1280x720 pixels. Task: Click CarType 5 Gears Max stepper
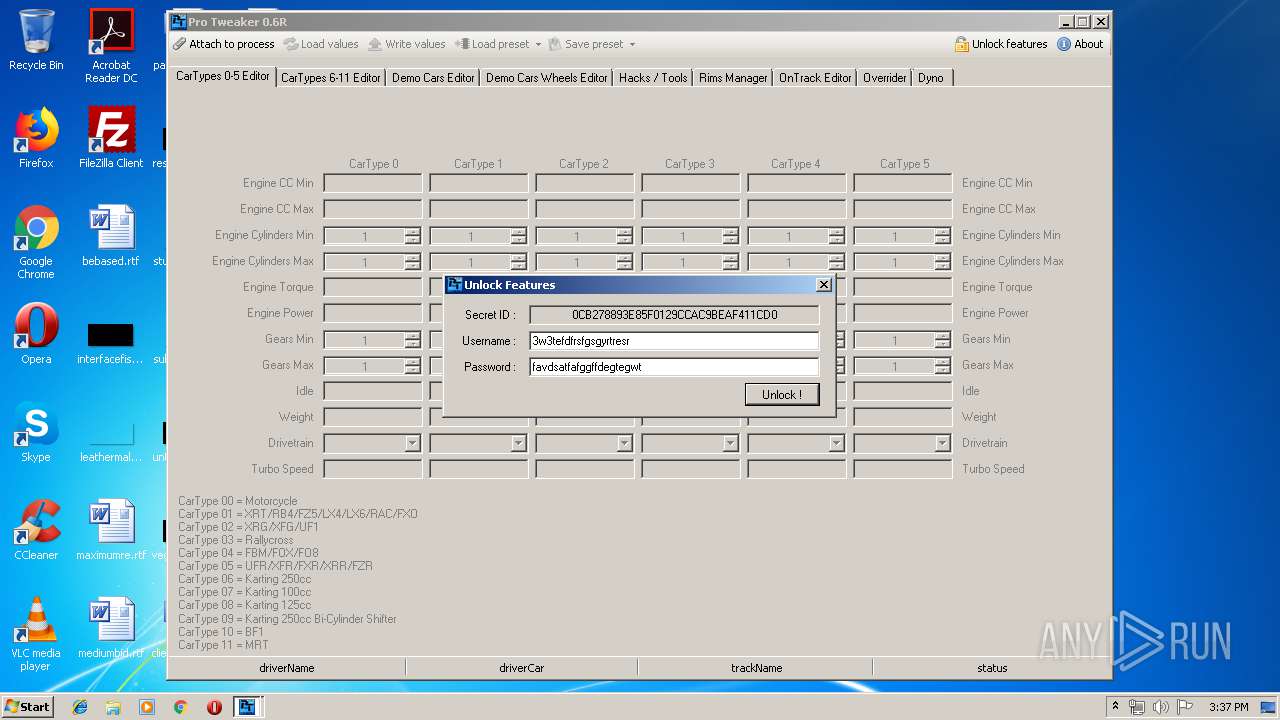pos(942,366)
